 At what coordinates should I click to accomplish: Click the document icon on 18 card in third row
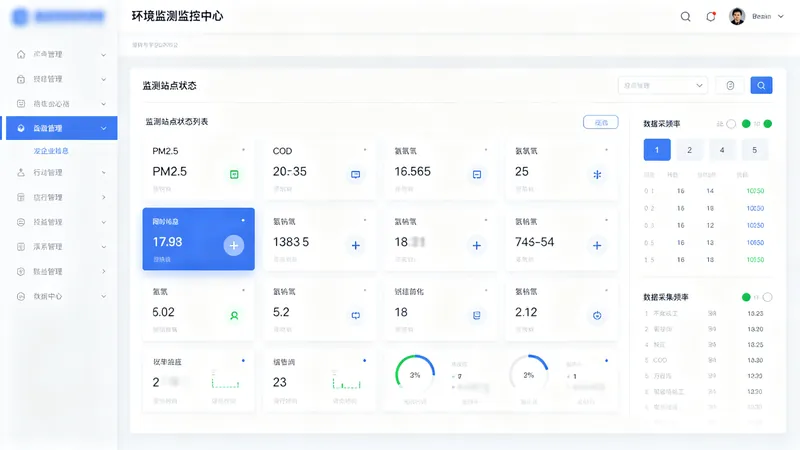[x=477, y=316]
